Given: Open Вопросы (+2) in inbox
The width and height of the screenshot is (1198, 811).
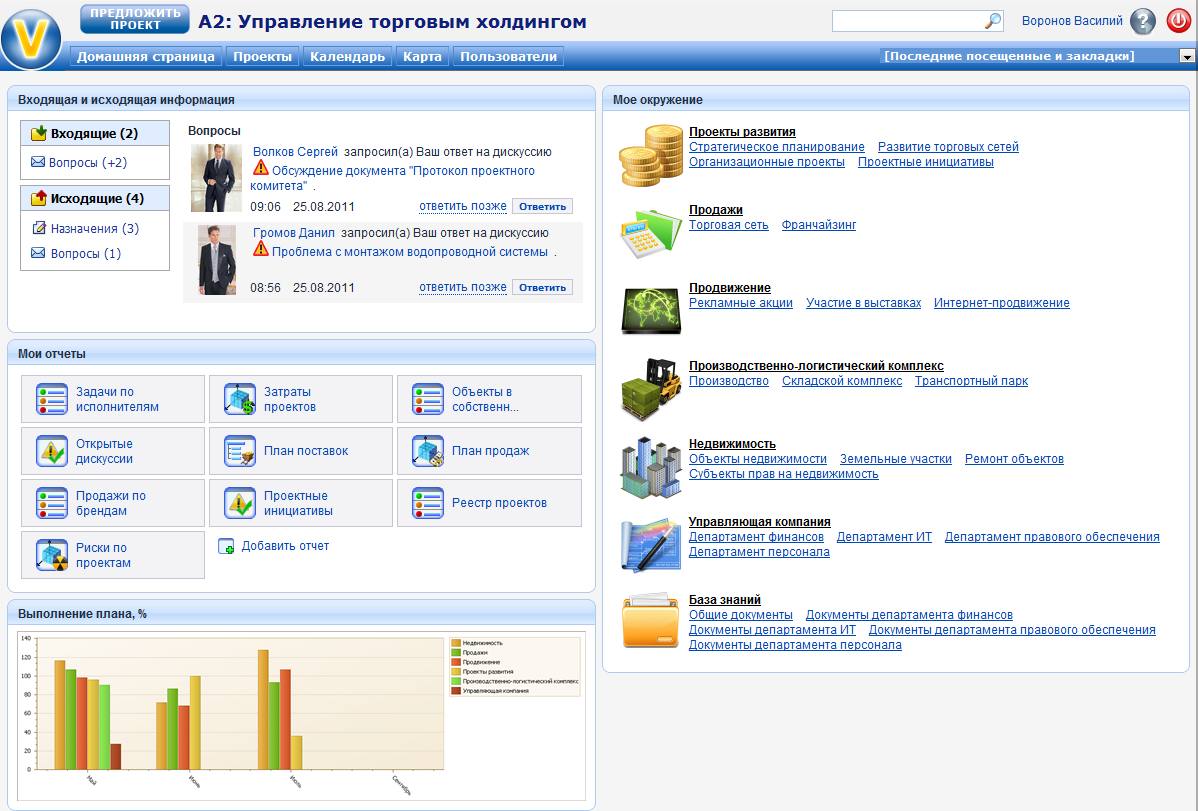Looking at the screenshot, I should click(x=88, y=163).
